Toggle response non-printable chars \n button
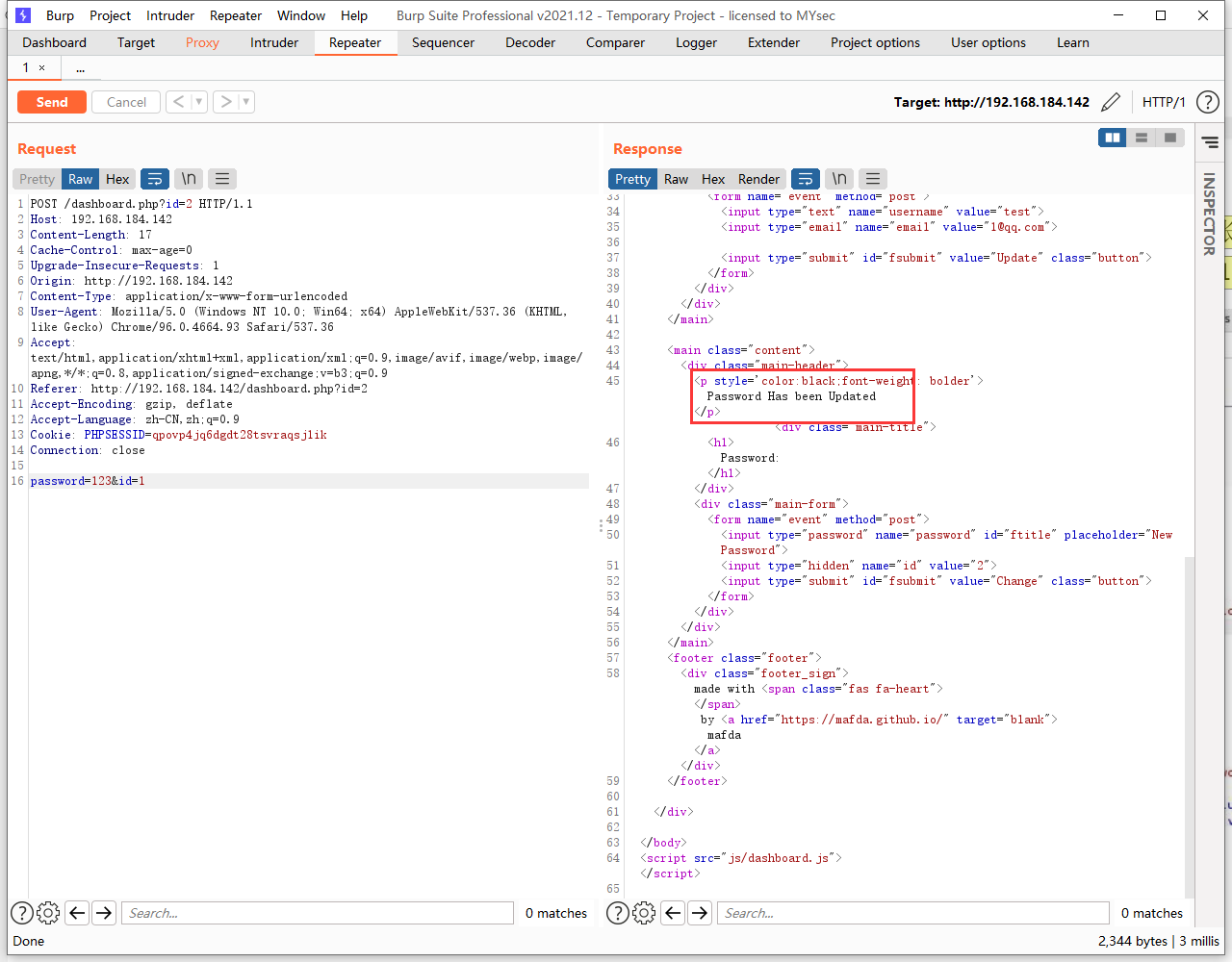This screenshot has height=962, width=1232. [839, 179]
